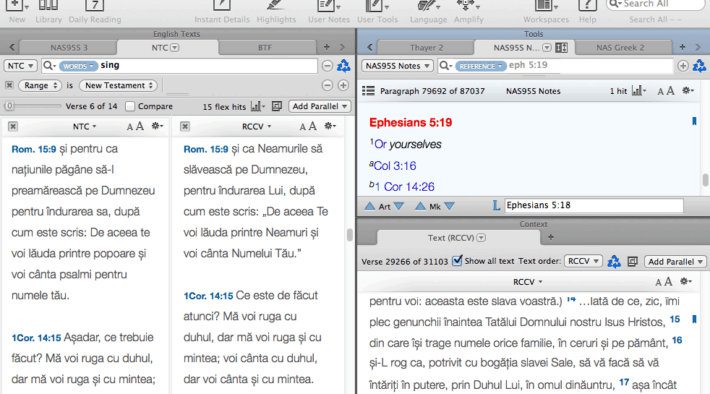Image resolution: width=710 pixels, height=394 pixels.
Task: Open NTC search text dropdown
Action: (x=20, y=66)
